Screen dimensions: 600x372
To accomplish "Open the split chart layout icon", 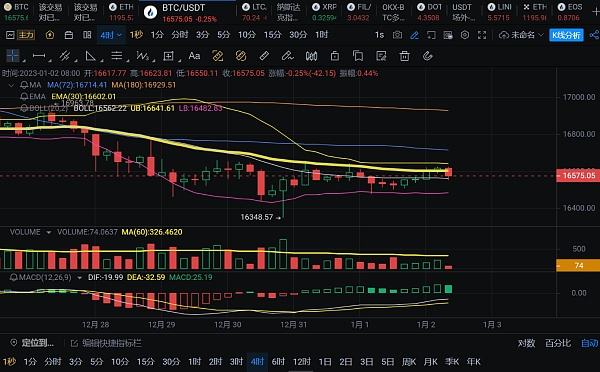I will 87,35.
